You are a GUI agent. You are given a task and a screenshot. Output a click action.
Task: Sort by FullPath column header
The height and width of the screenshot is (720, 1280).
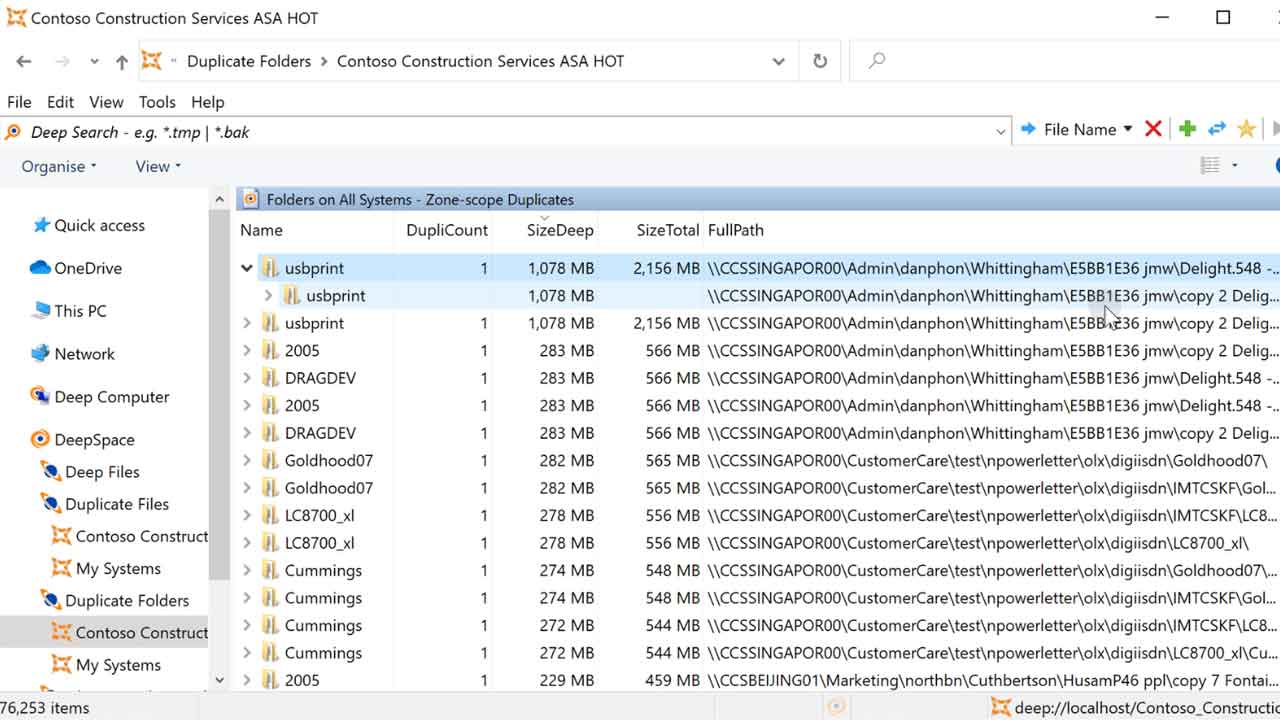[736, 230]
